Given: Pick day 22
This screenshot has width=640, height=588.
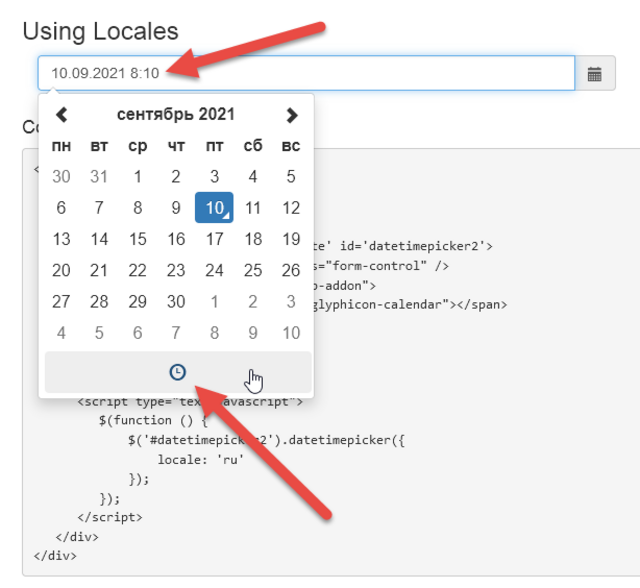Looking at the screenshot, I should coord(138,270).
